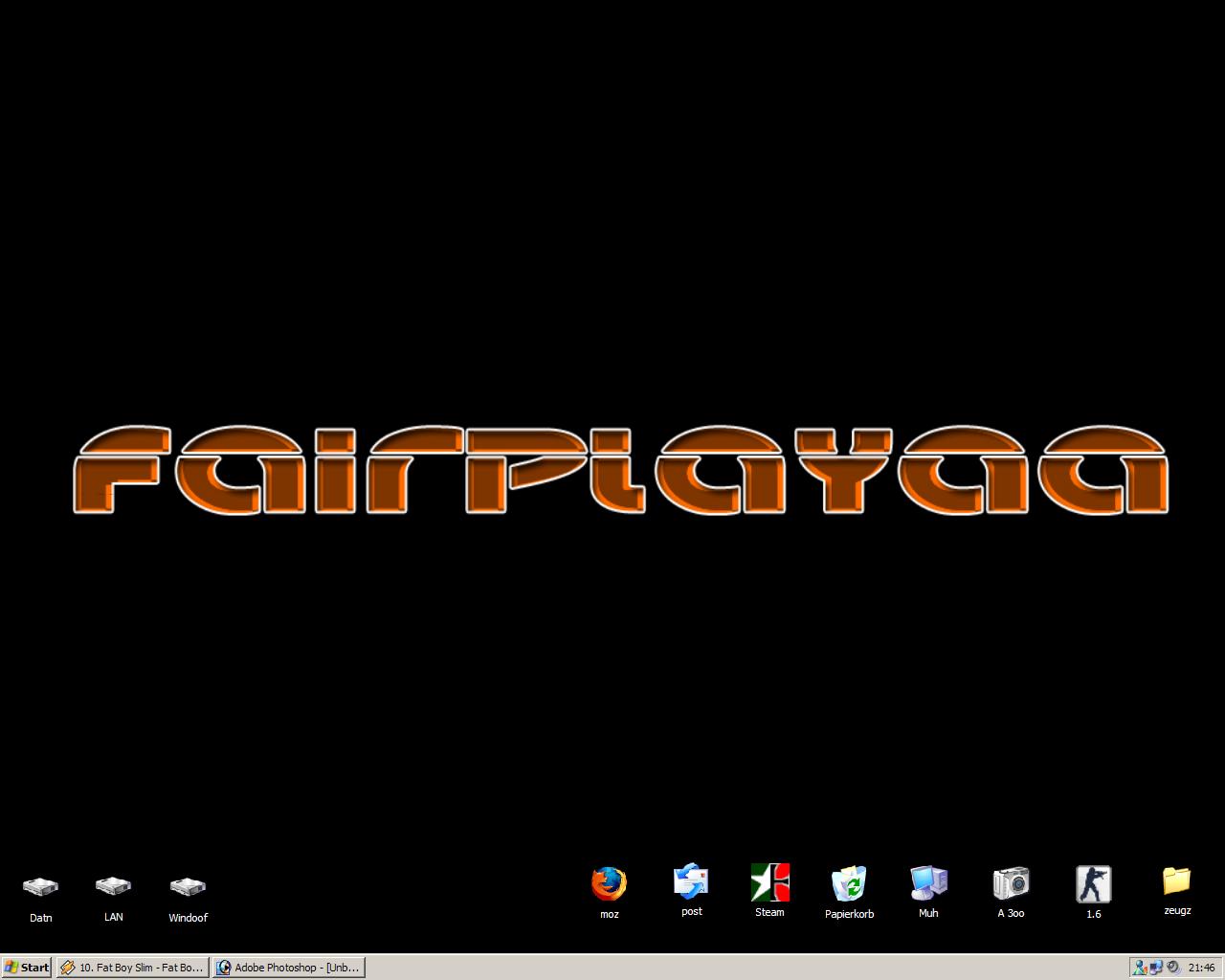Select the 'Datn' drive icon
Viewport: 1225px width, 980px height.
40,887
